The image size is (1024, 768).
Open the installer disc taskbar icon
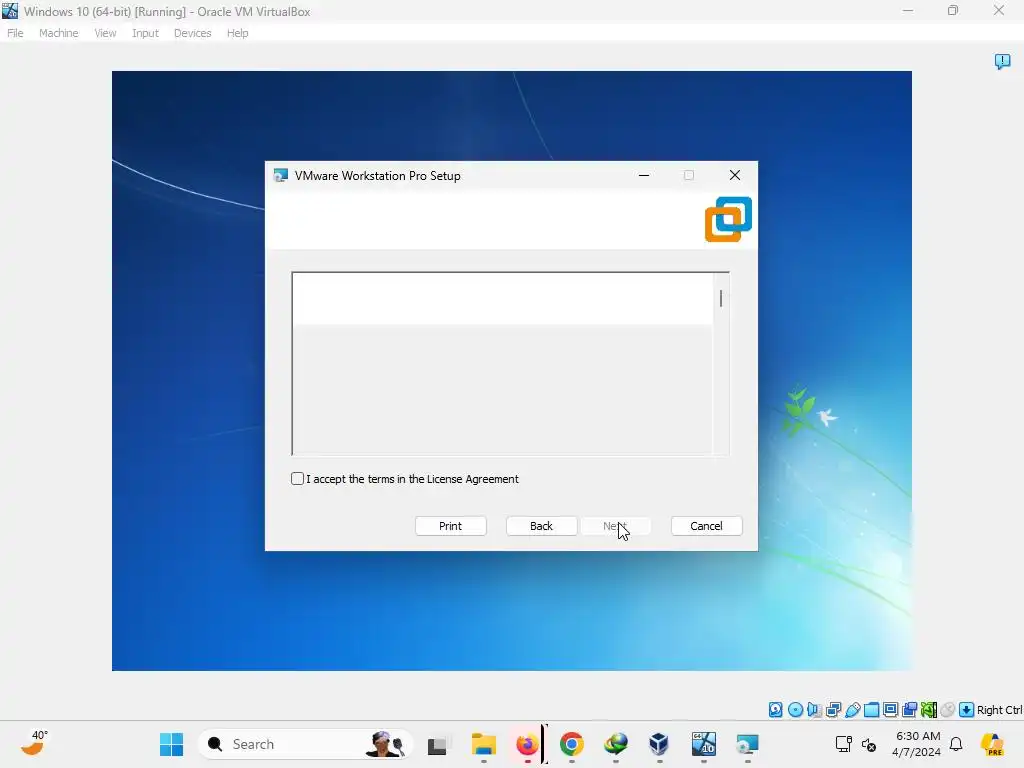pos(747,744)
